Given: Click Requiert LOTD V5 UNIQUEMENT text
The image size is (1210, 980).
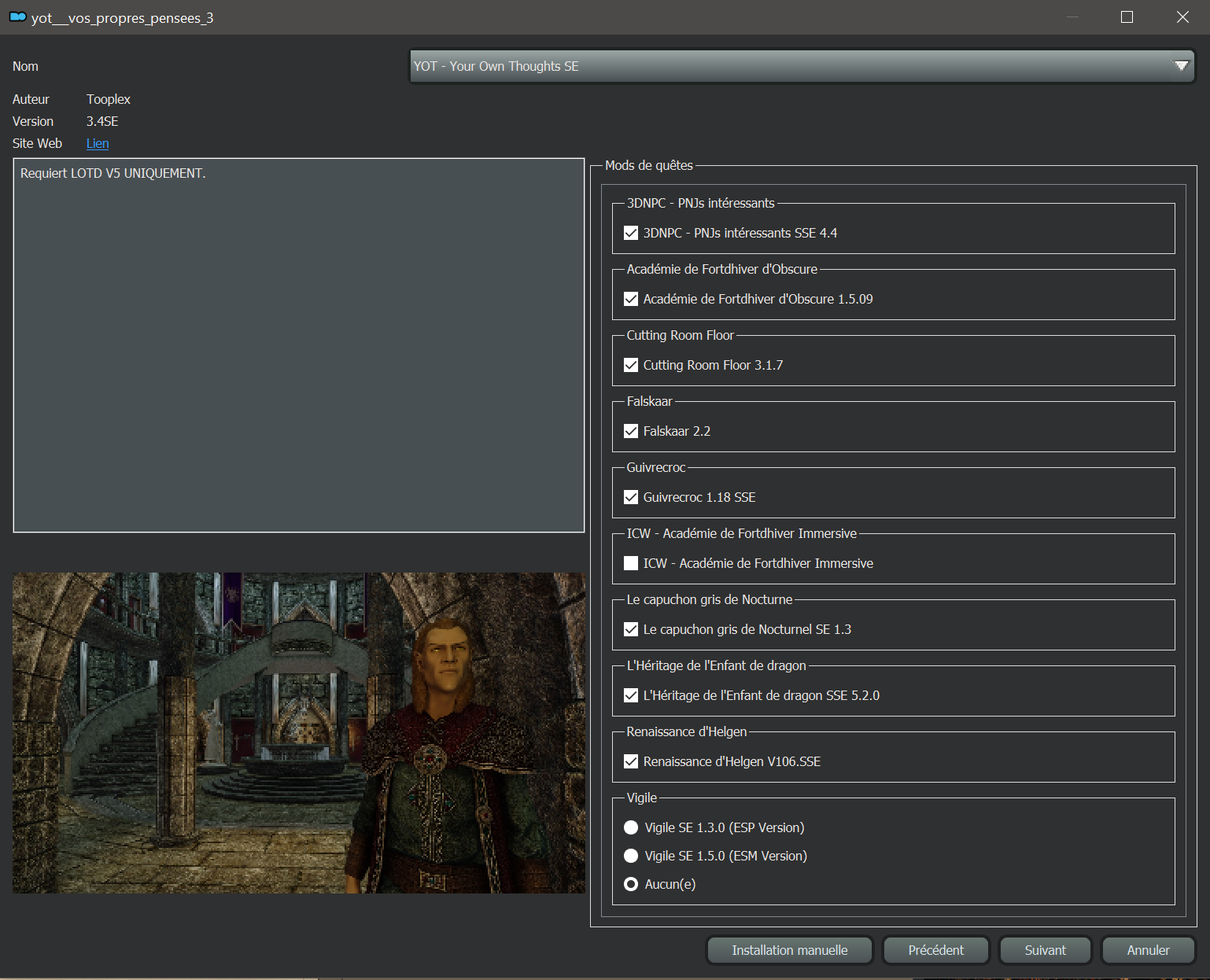Looking at the screenshot, I should coord(113,173).
